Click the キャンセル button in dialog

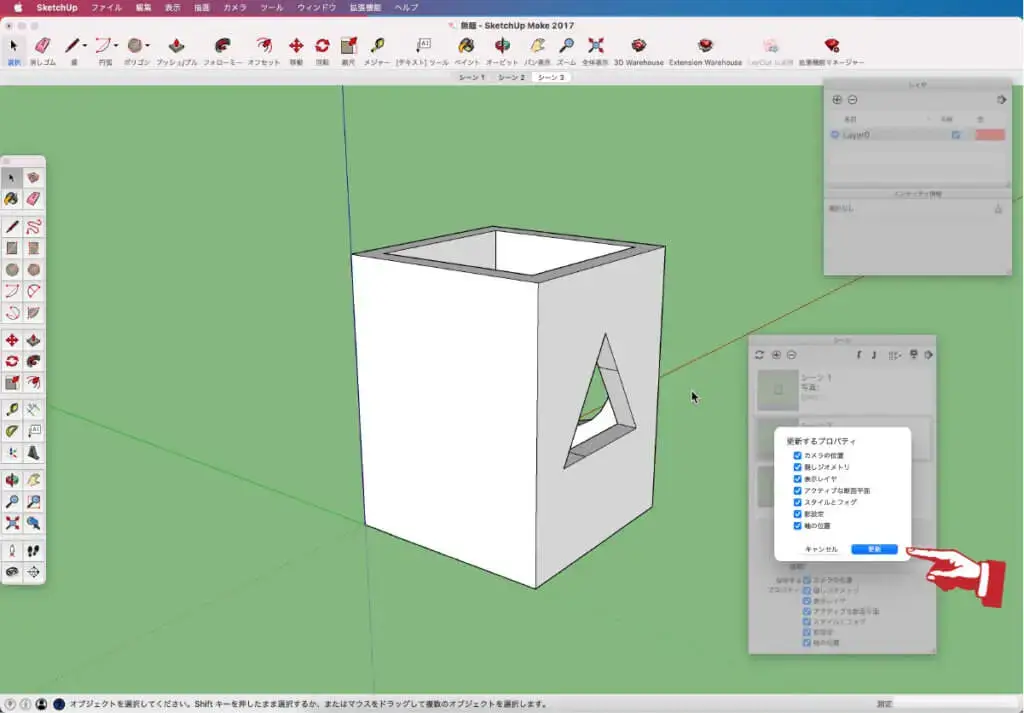click(x=820, y=549)
